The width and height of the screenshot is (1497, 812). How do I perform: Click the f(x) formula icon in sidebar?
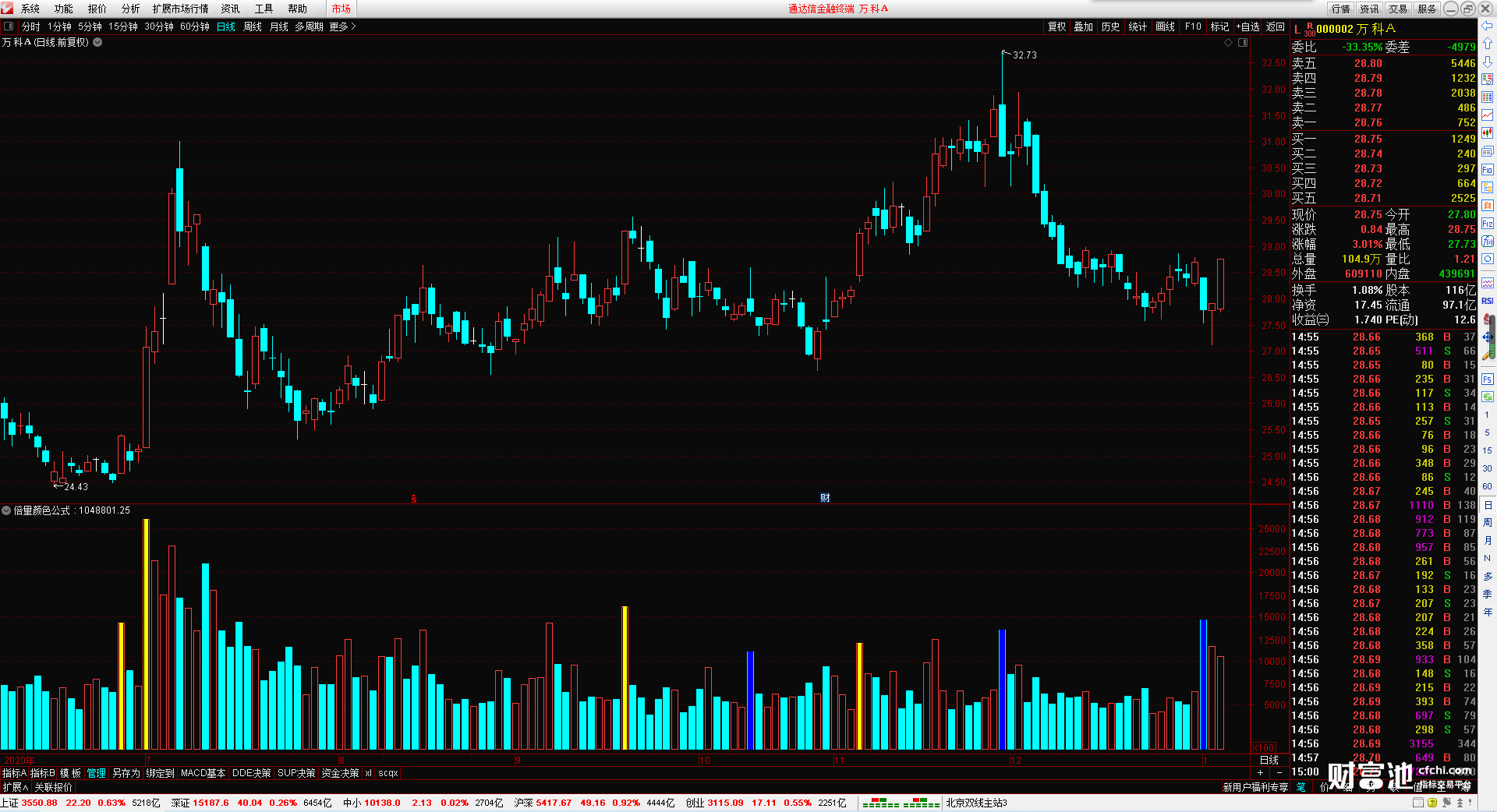point(1488,241)
